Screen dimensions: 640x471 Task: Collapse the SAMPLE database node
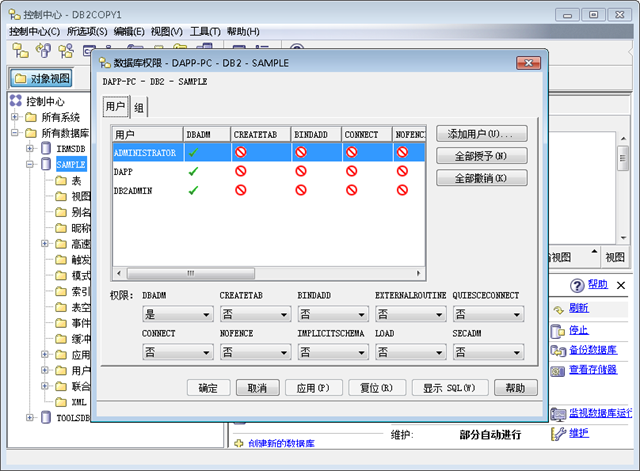click(x=30, y=164)
